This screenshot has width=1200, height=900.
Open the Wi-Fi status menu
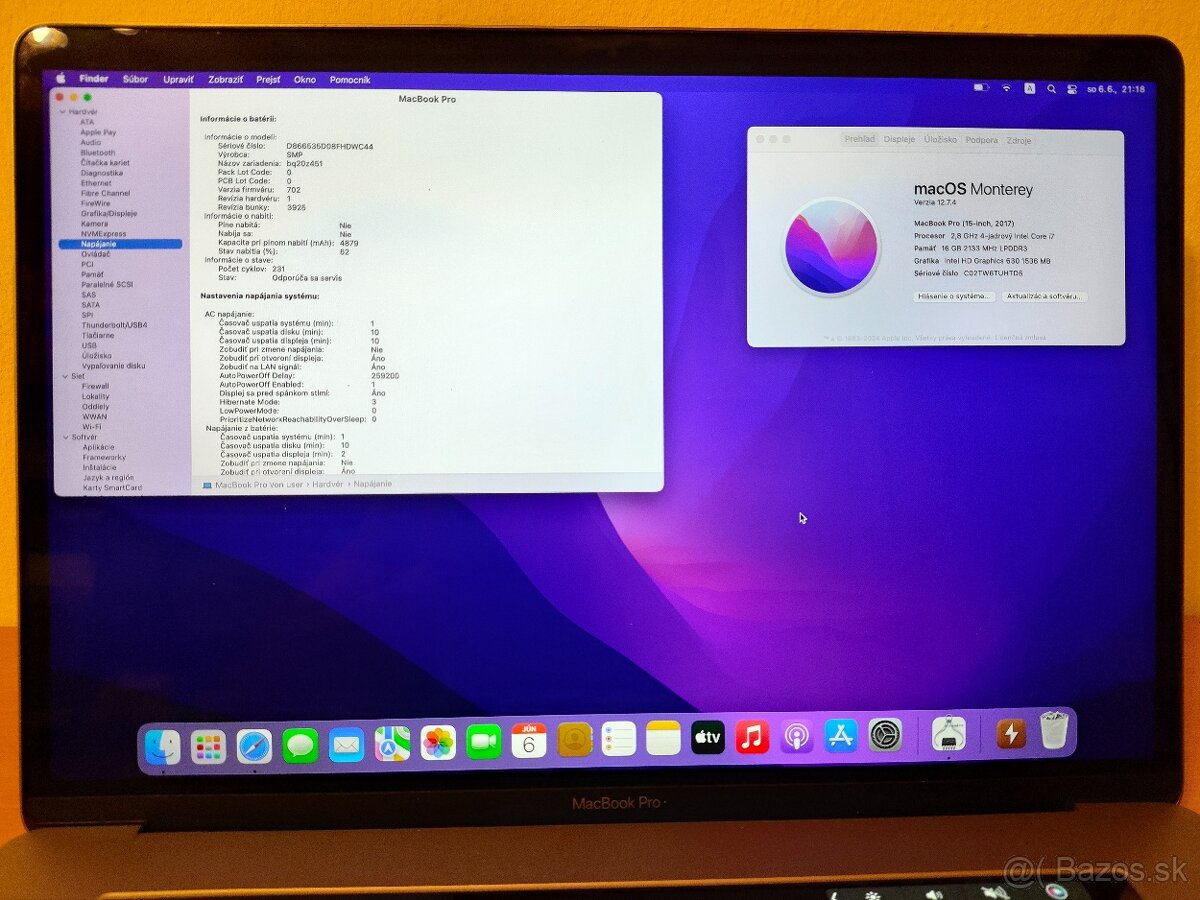[1006, 88]
